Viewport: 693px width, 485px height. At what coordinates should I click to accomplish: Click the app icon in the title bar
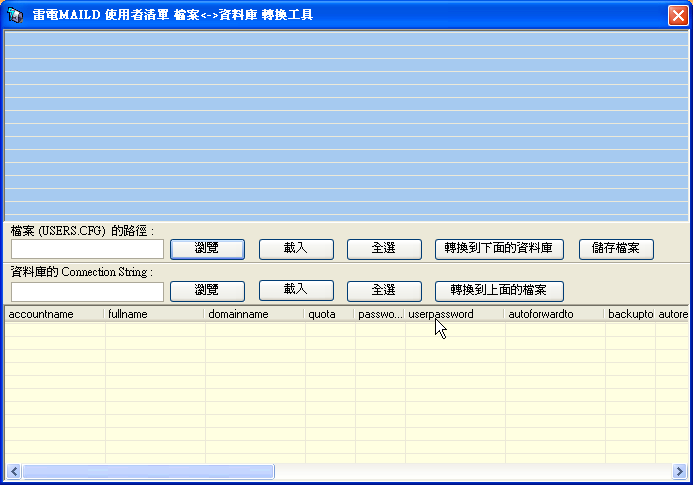pyautogui.click(x=16, y=15)
